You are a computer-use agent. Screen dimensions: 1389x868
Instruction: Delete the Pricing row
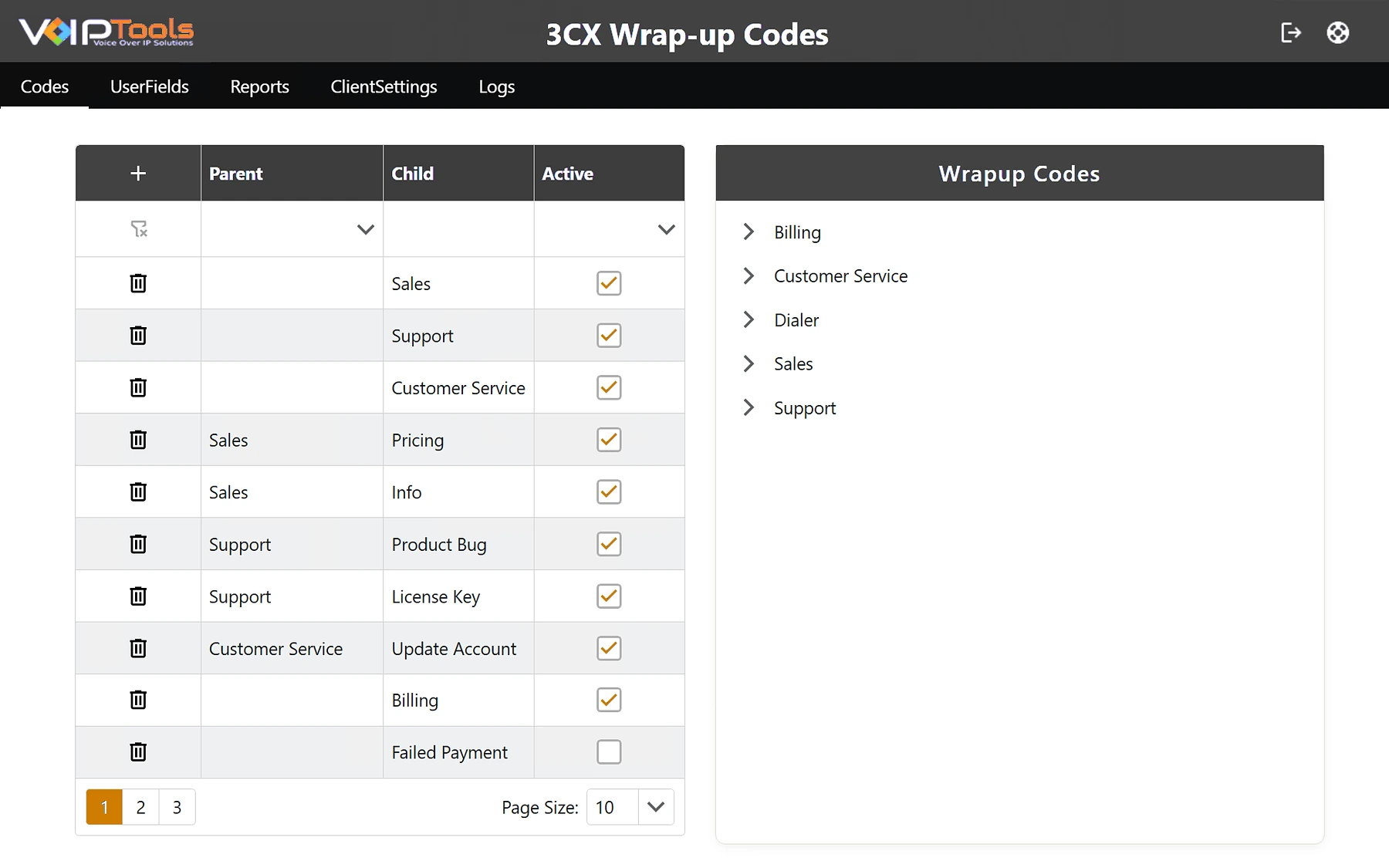pos(138,440)
